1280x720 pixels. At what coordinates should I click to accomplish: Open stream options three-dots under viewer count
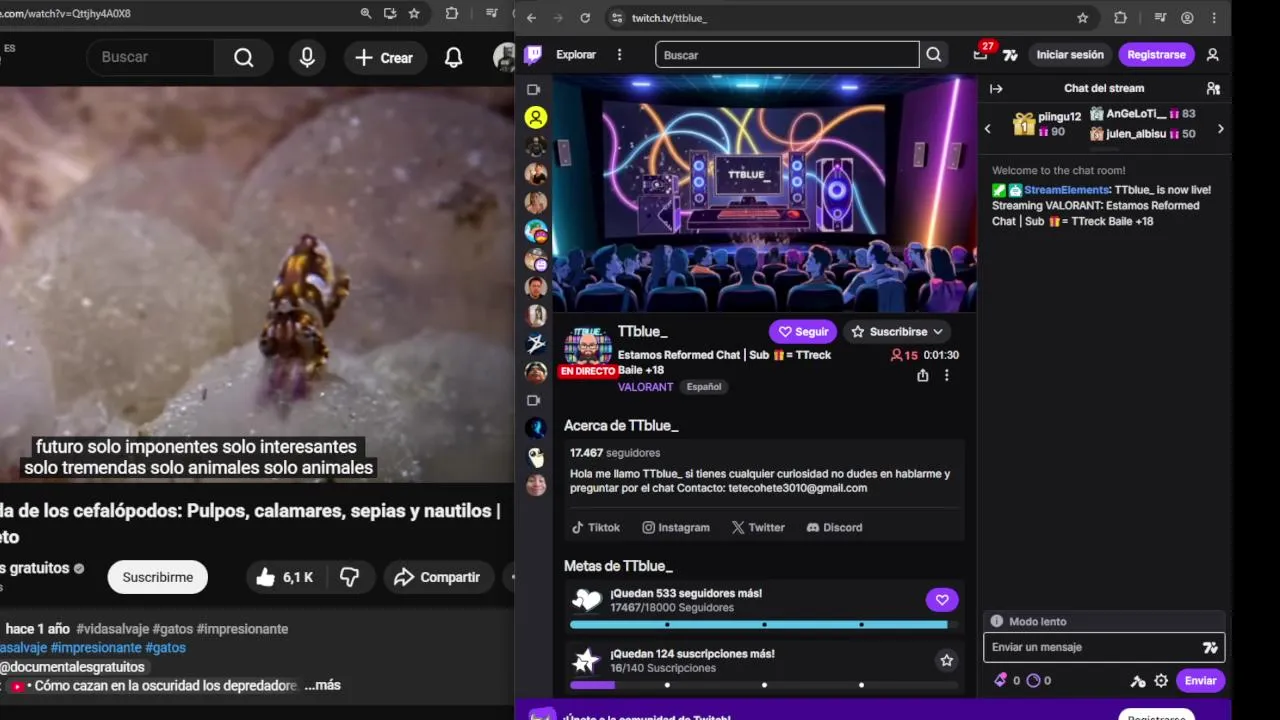947,375
